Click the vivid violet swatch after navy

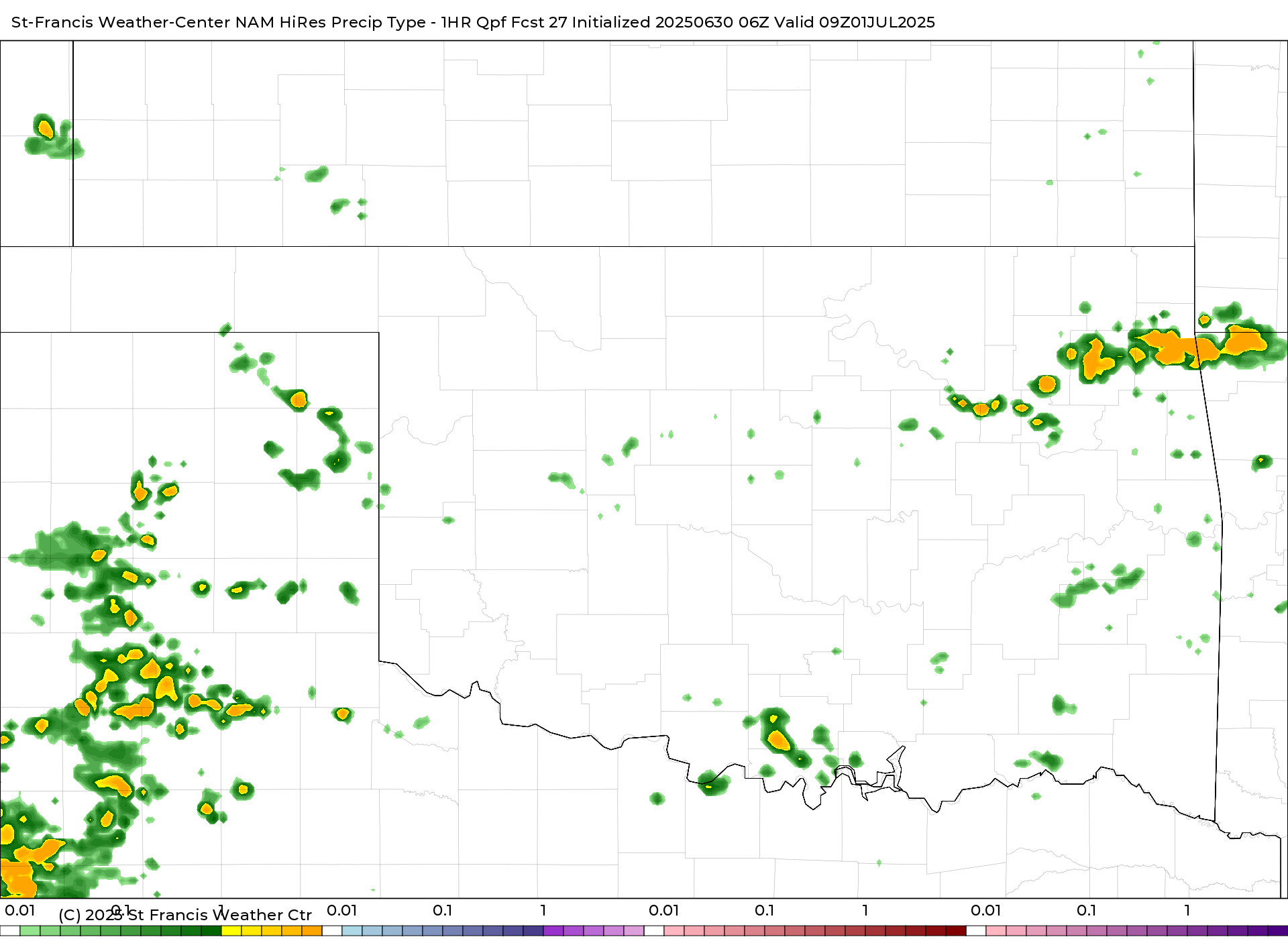click(553, 931)
